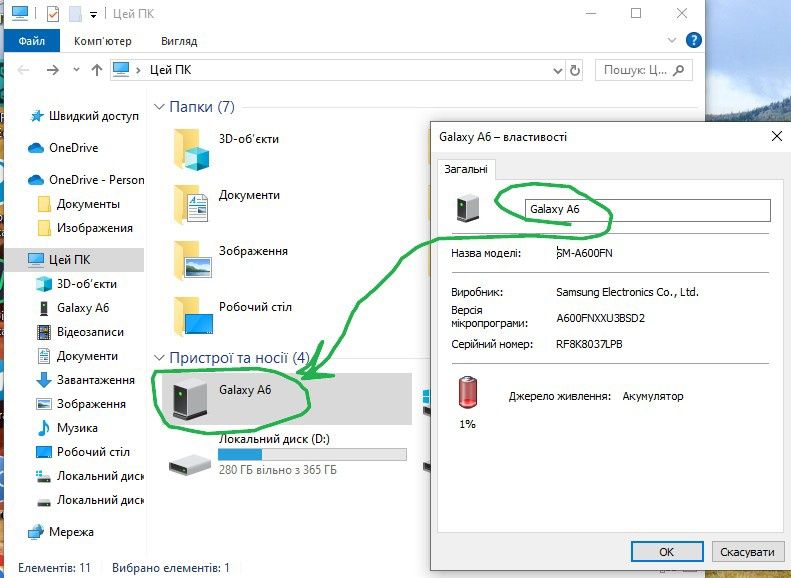The image size is (791, 578).
Task: Open the address bar history dropdown
Action: pos(557,71)
